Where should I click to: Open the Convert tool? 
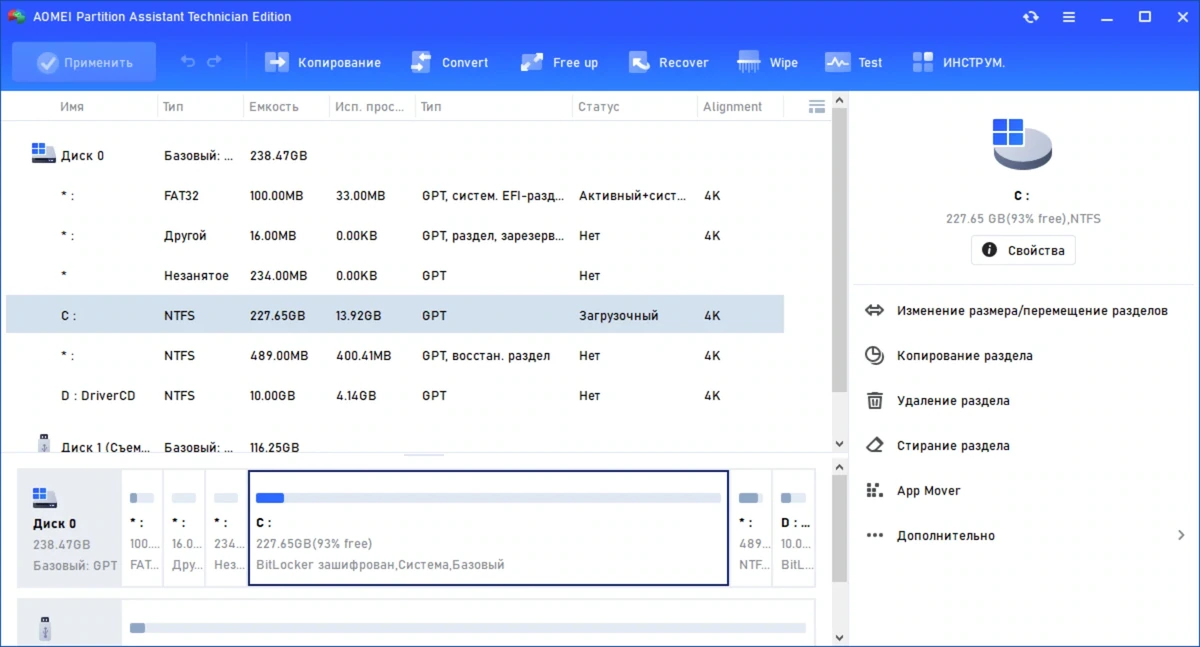[450, 62]
